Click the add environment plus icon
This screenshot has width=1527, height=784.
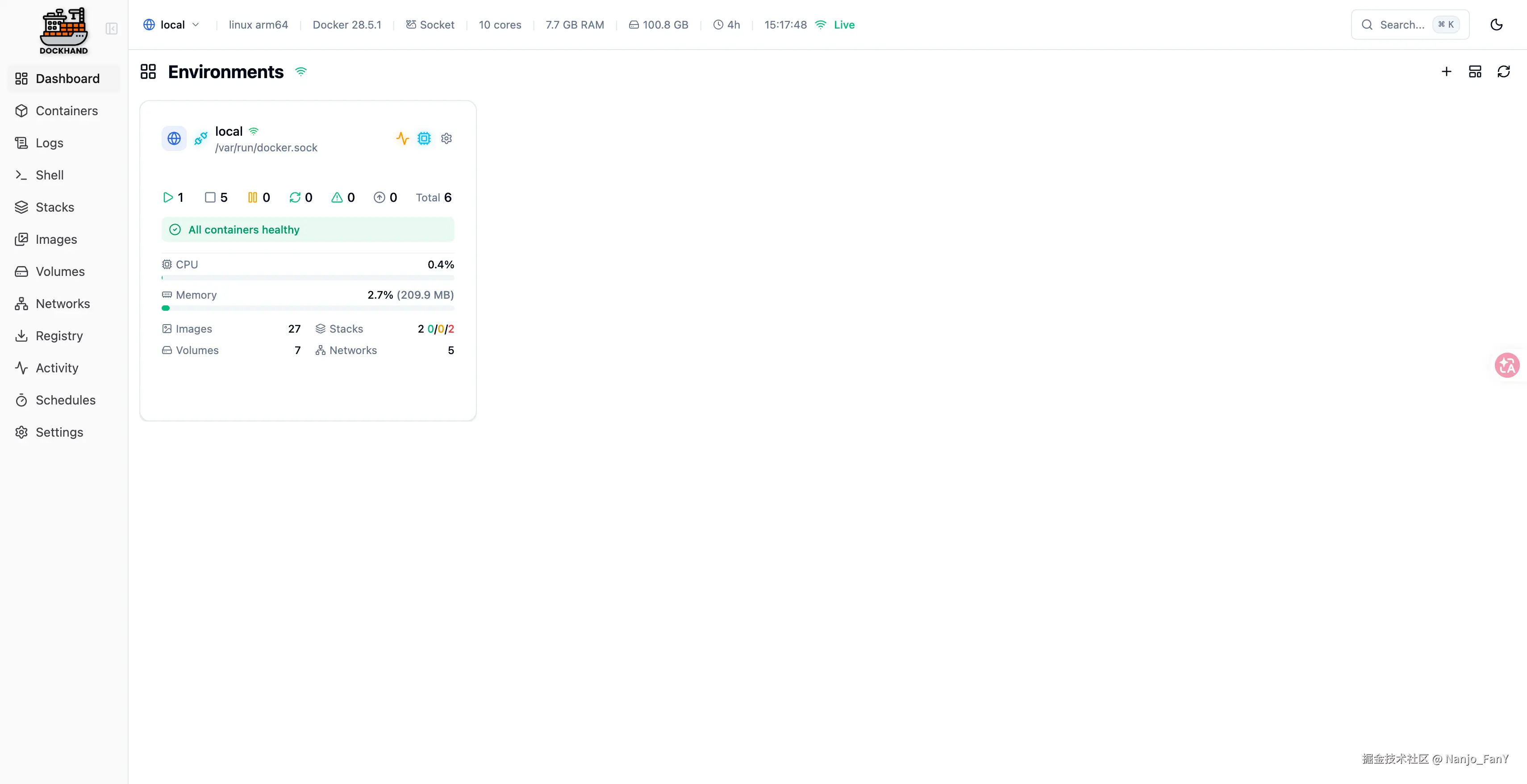tap(1446, 72)
